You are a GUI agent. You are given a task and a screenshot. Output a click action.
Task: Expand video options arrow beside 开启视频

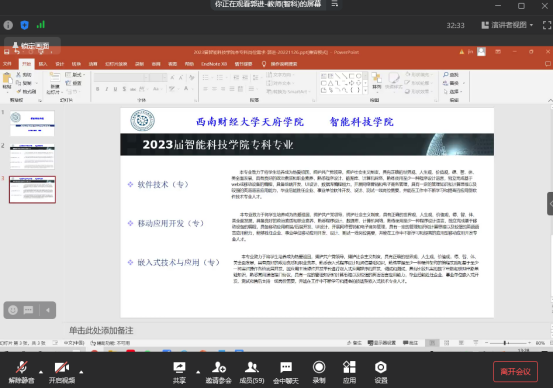click(81, 372)
